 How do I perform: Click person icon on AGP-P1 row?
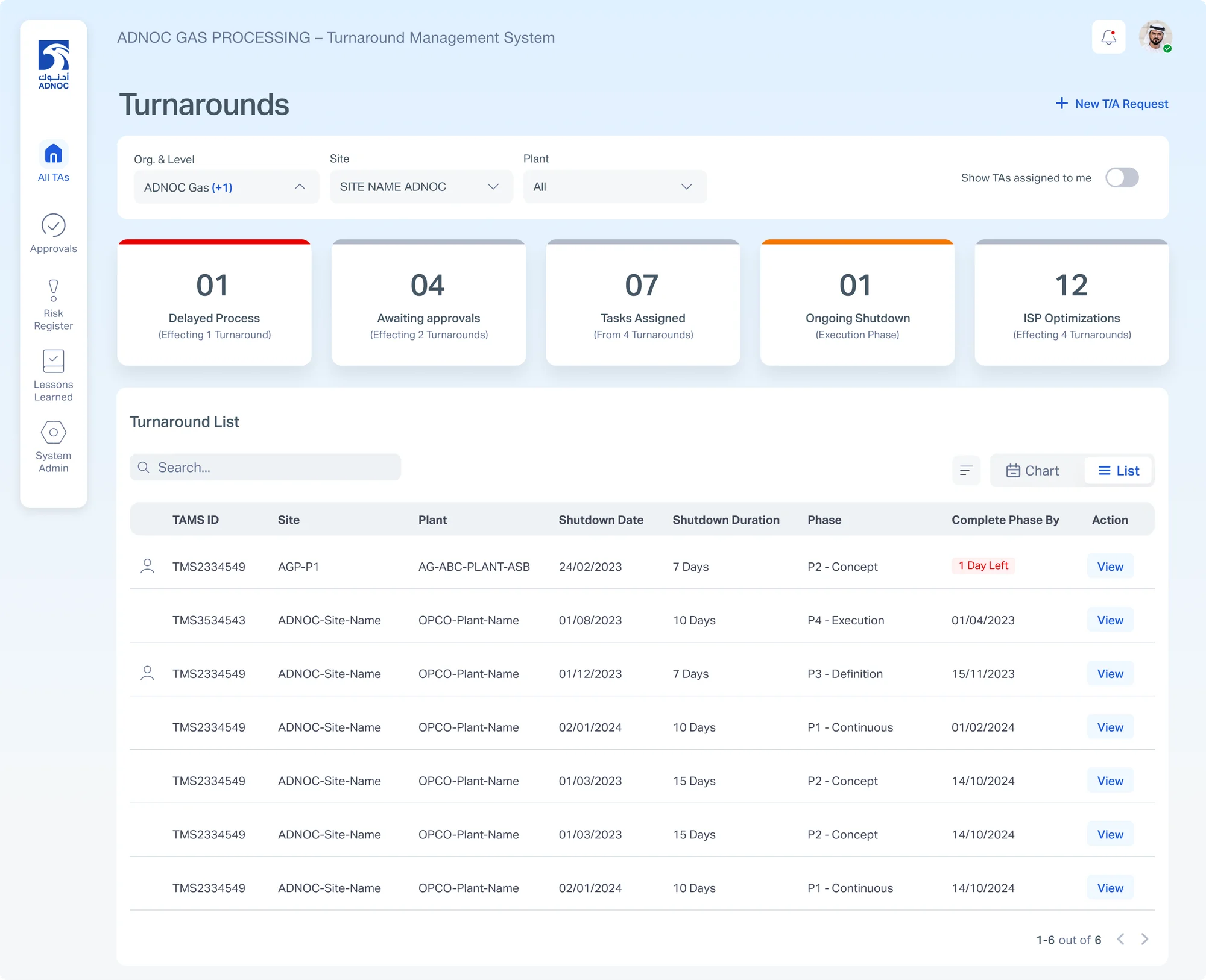[147, 566]
